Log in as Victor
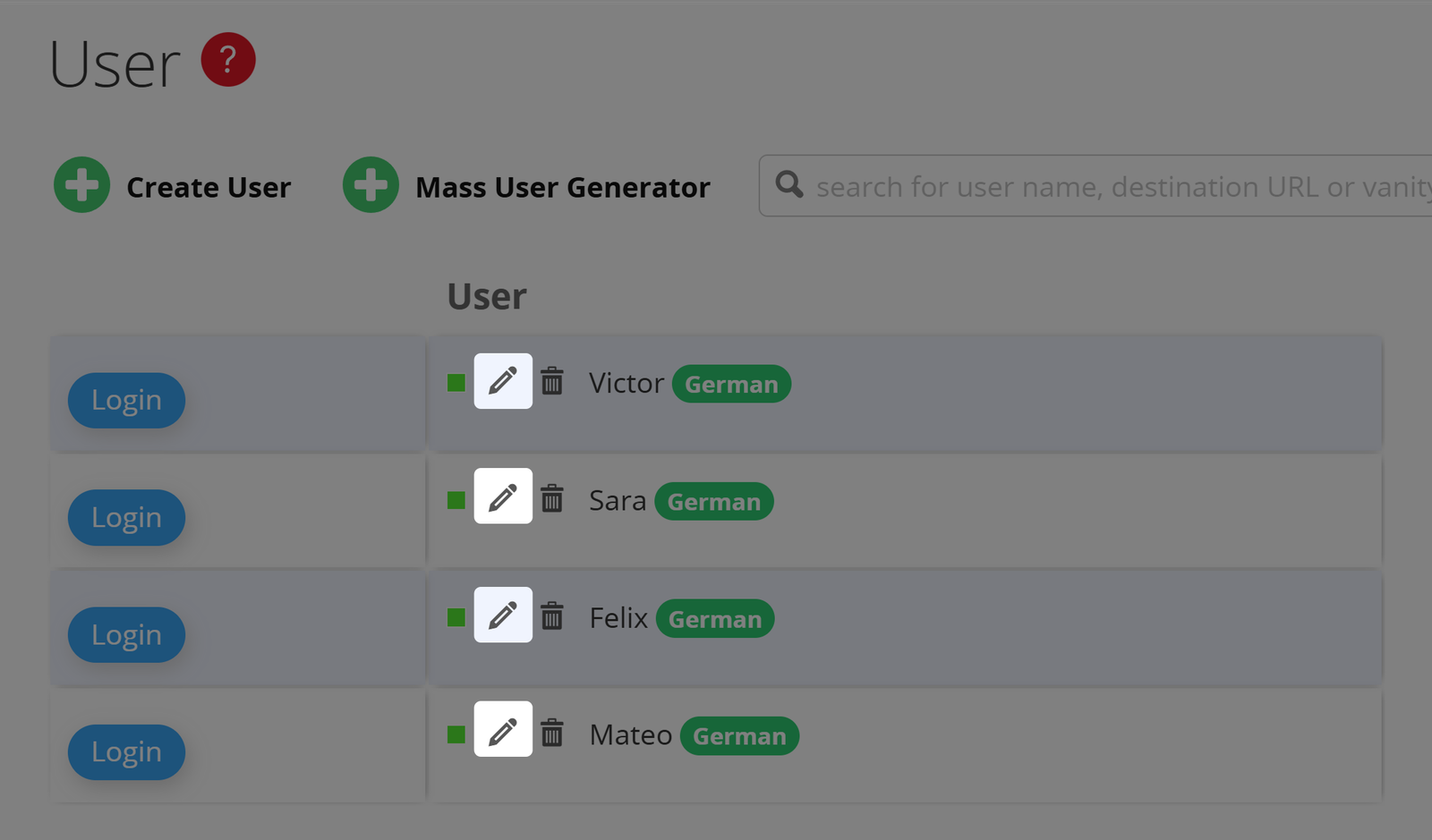The image size is (1432, 840). [126, 401]
